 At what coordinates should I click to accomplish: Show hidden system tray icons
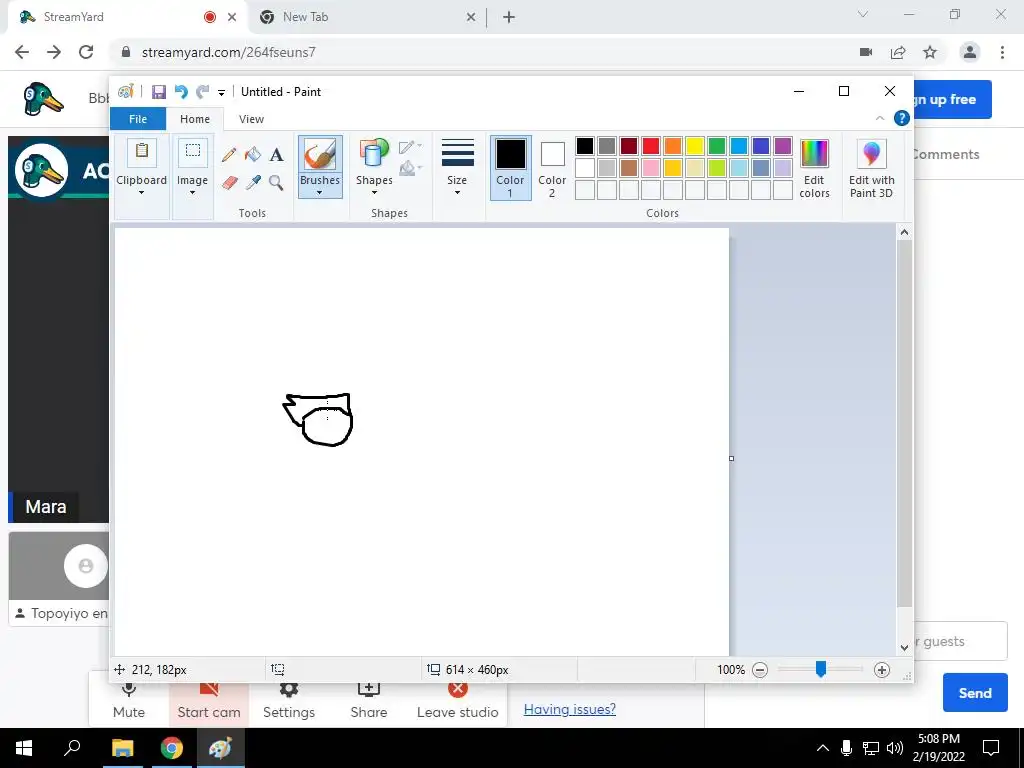(823, 748)
